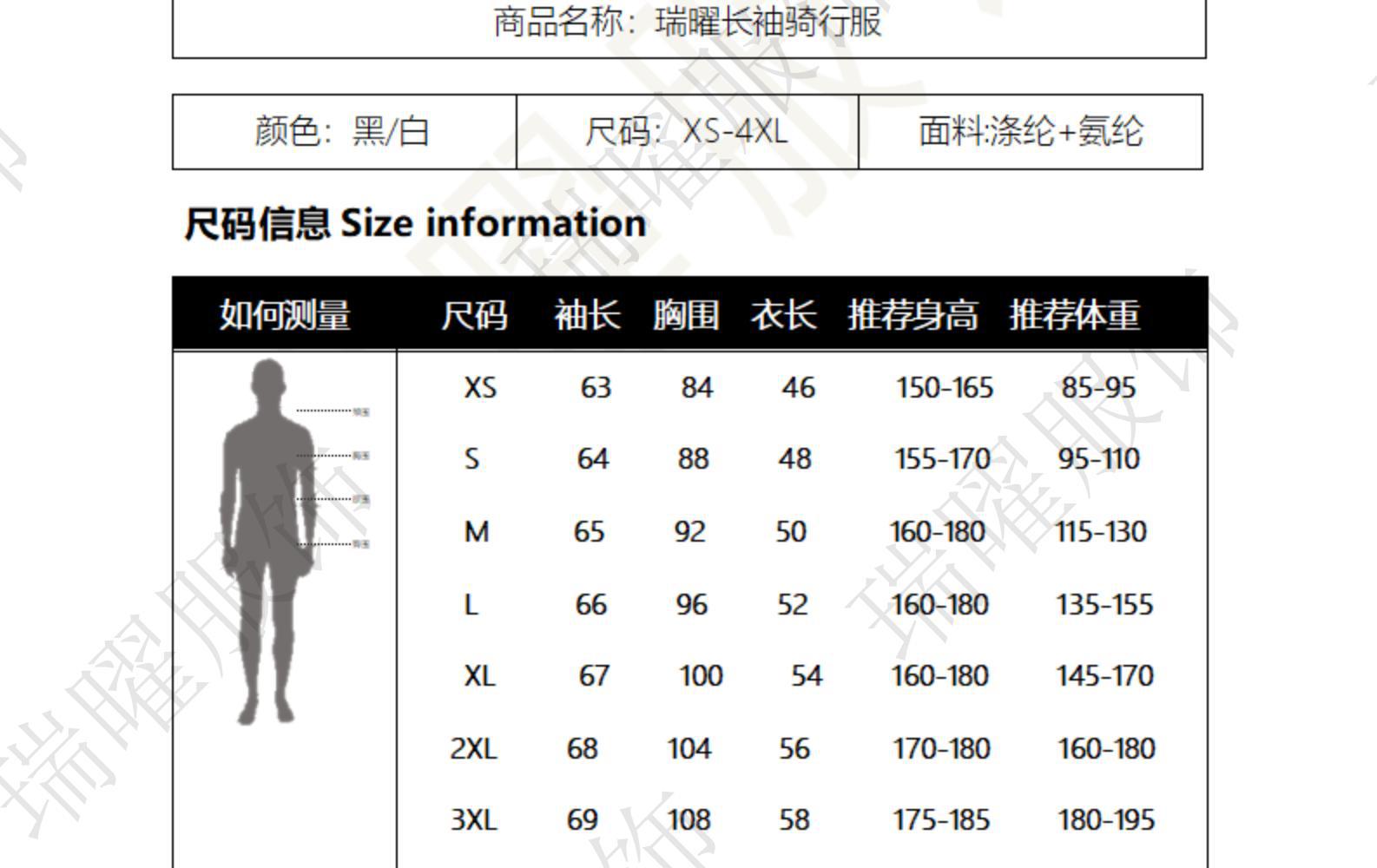The width and height of the screenshot is (1377, 868).
Task: Click the single-letter S size label
Action: (x=471, y=458)
